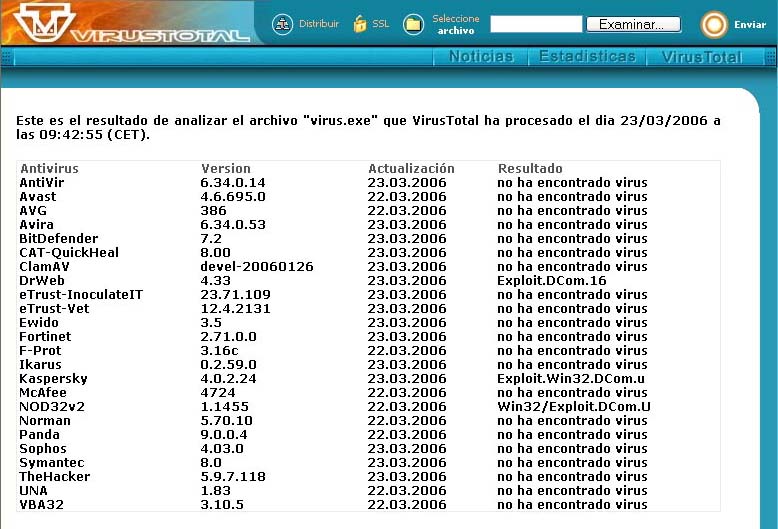Click version 1.1455 of NOD32v2
The width and height of the screenshot is (778, 529).
[224, 406]
